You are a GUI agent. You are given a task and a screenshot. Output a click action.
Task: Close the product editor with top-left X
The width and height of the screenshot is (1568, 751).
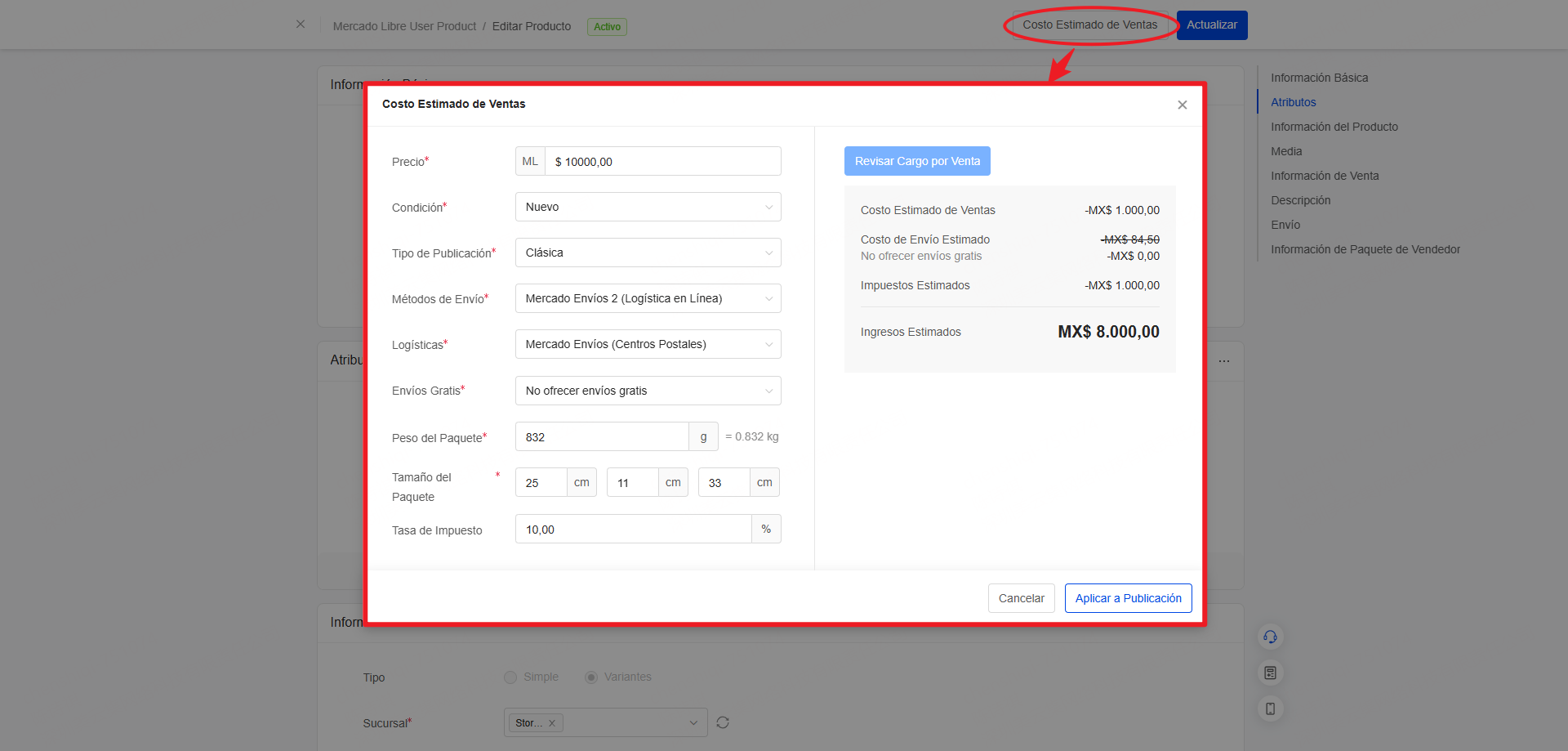pos(301,25)
